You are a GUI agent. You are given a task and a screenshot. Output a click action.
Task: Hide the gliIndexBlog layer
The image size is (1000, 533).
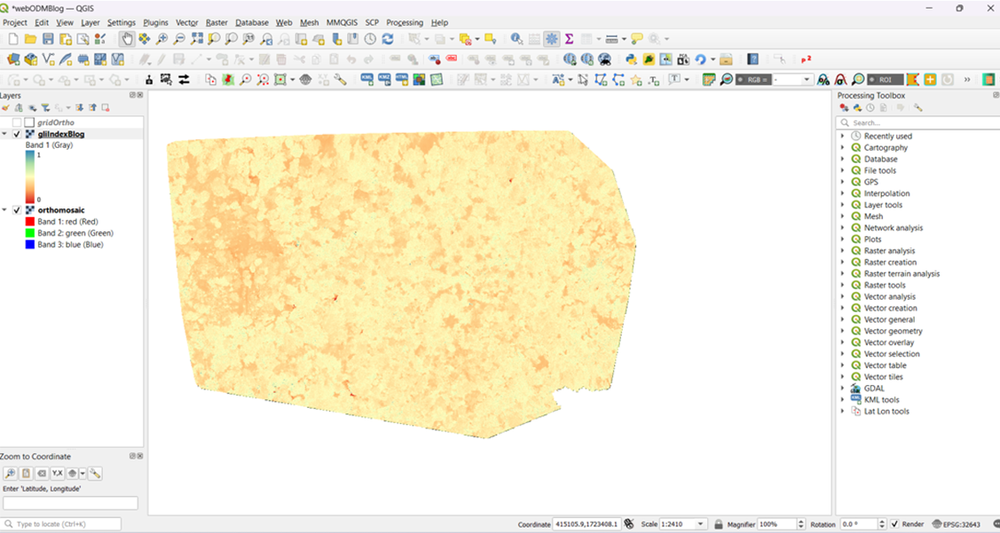17,134
